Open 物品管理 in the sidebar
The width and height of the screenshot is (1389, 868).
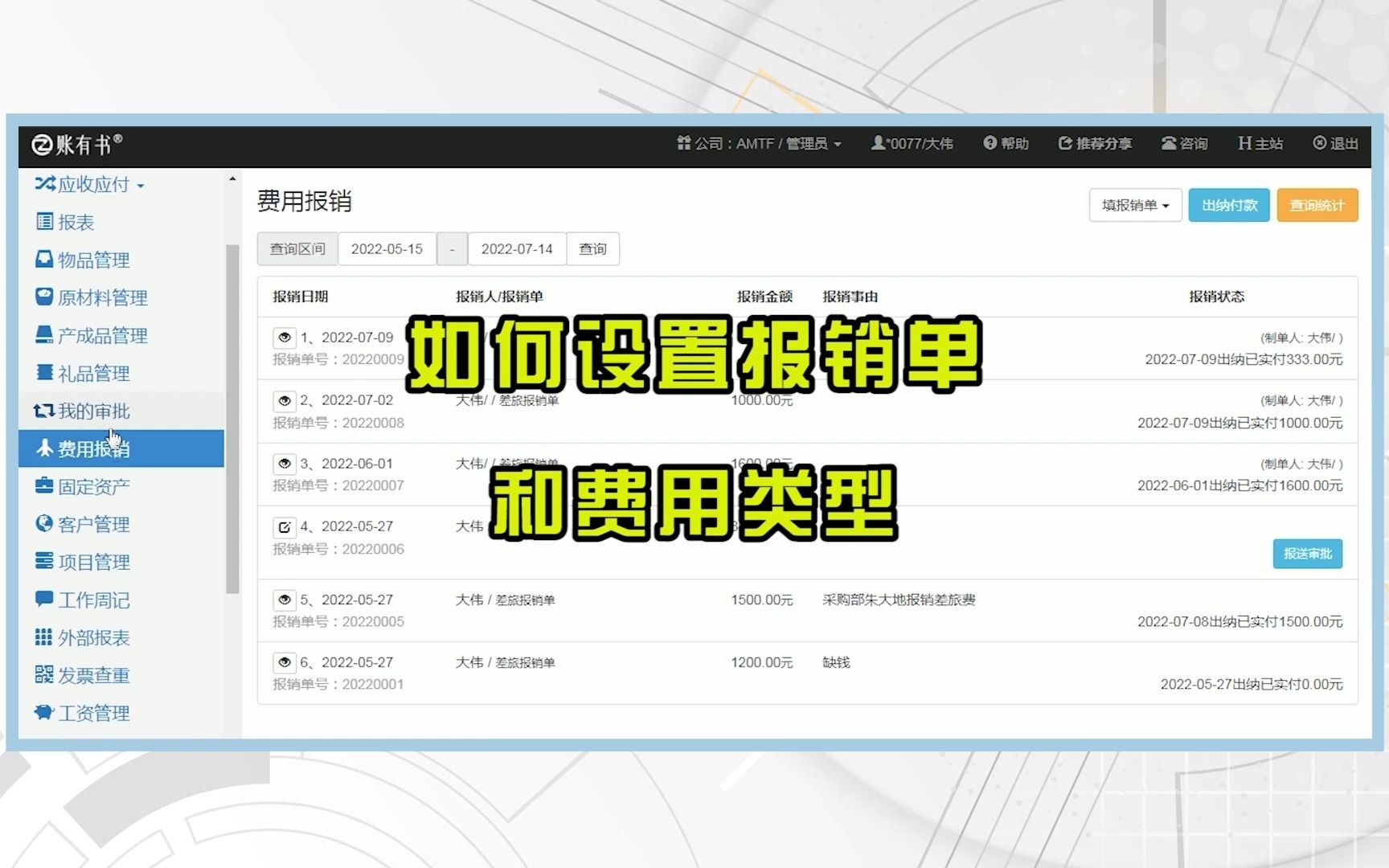coord(83,260)
